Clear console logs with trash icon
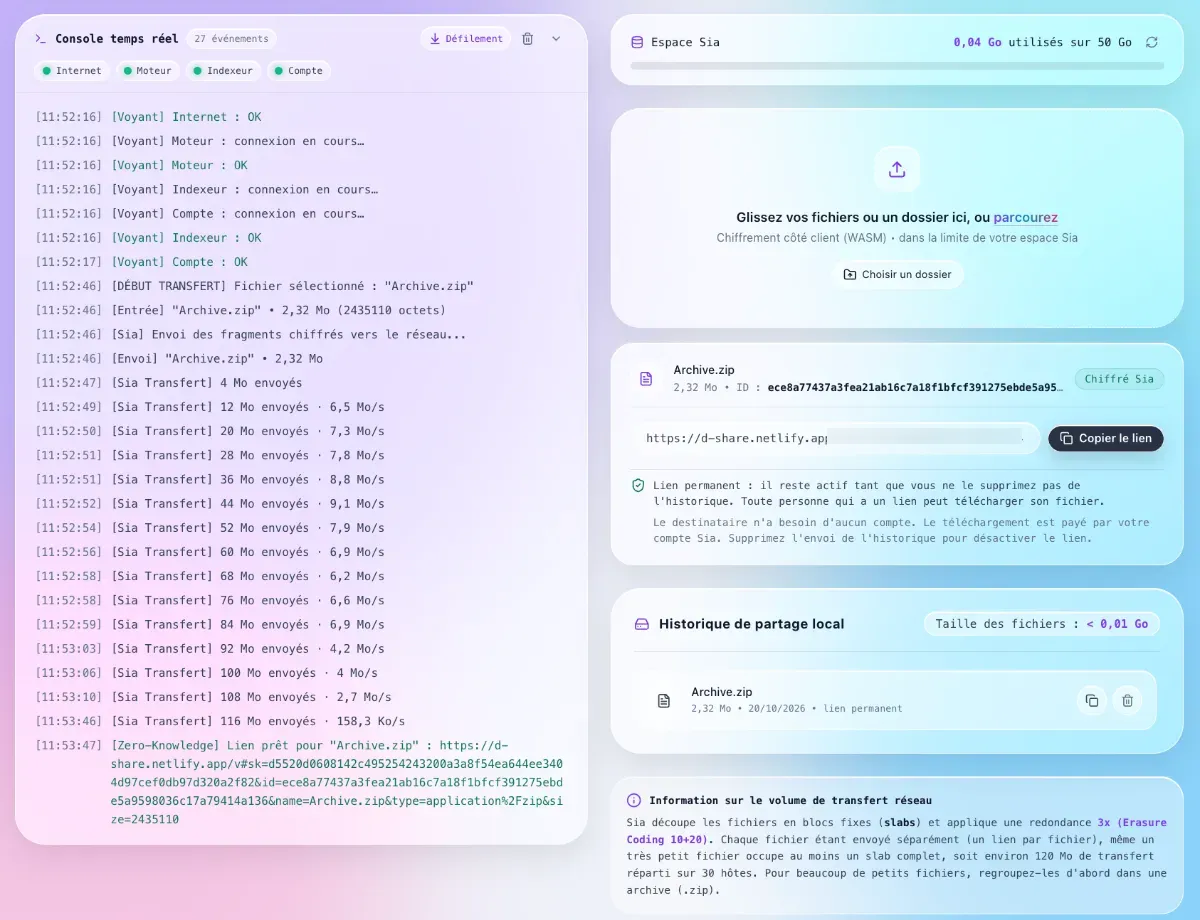The image size is (1200, 920). [528, 39]
